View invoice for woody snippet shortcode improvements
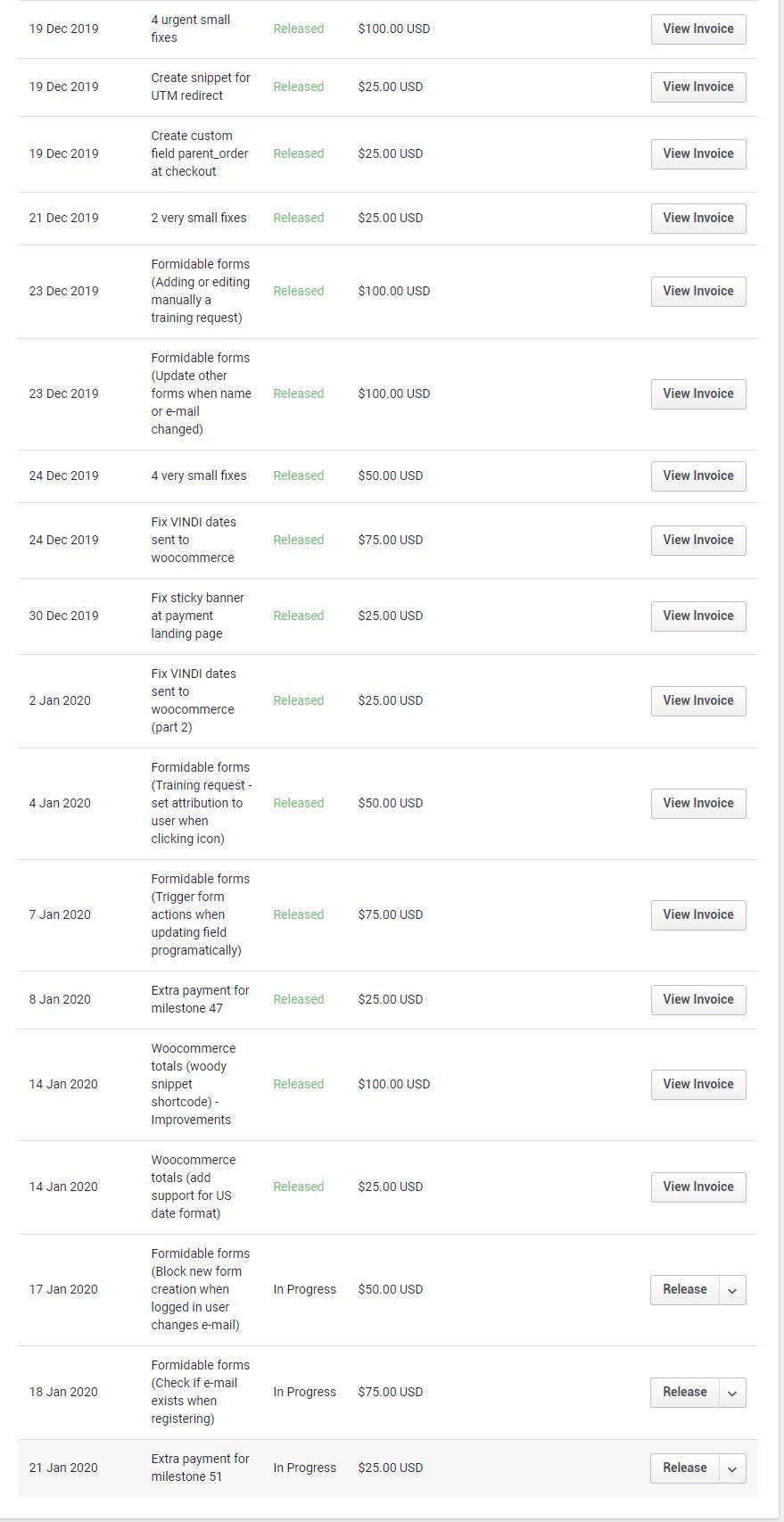The width and height of the screenshot is (784, 1522). (x=697, y=1085)
